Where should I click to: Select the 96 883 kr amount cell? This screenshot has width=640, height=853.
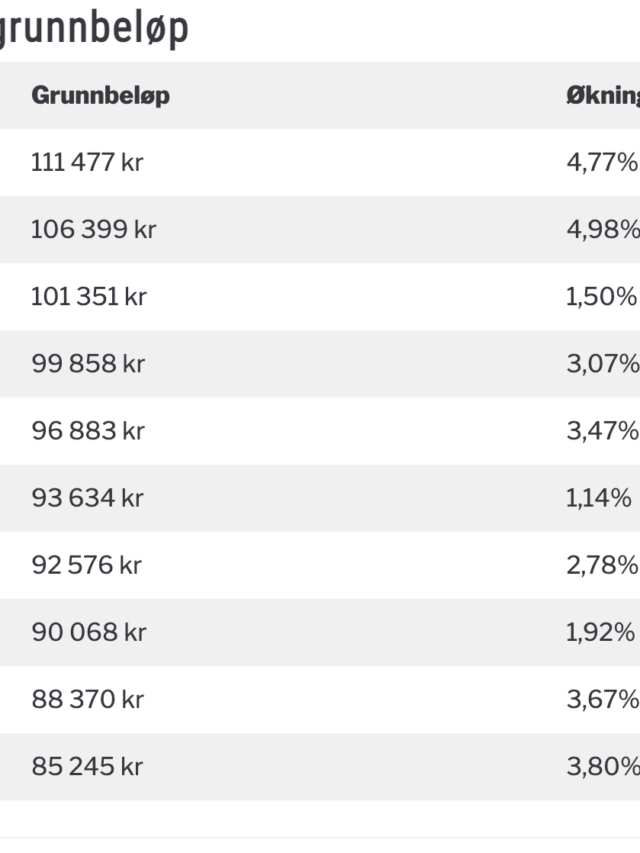click(x=88, y=431)
